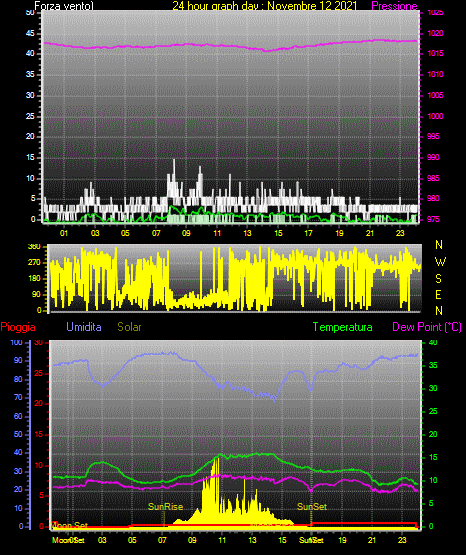
Task: Click the E compass letter
Action: click(x=438, y=294)
